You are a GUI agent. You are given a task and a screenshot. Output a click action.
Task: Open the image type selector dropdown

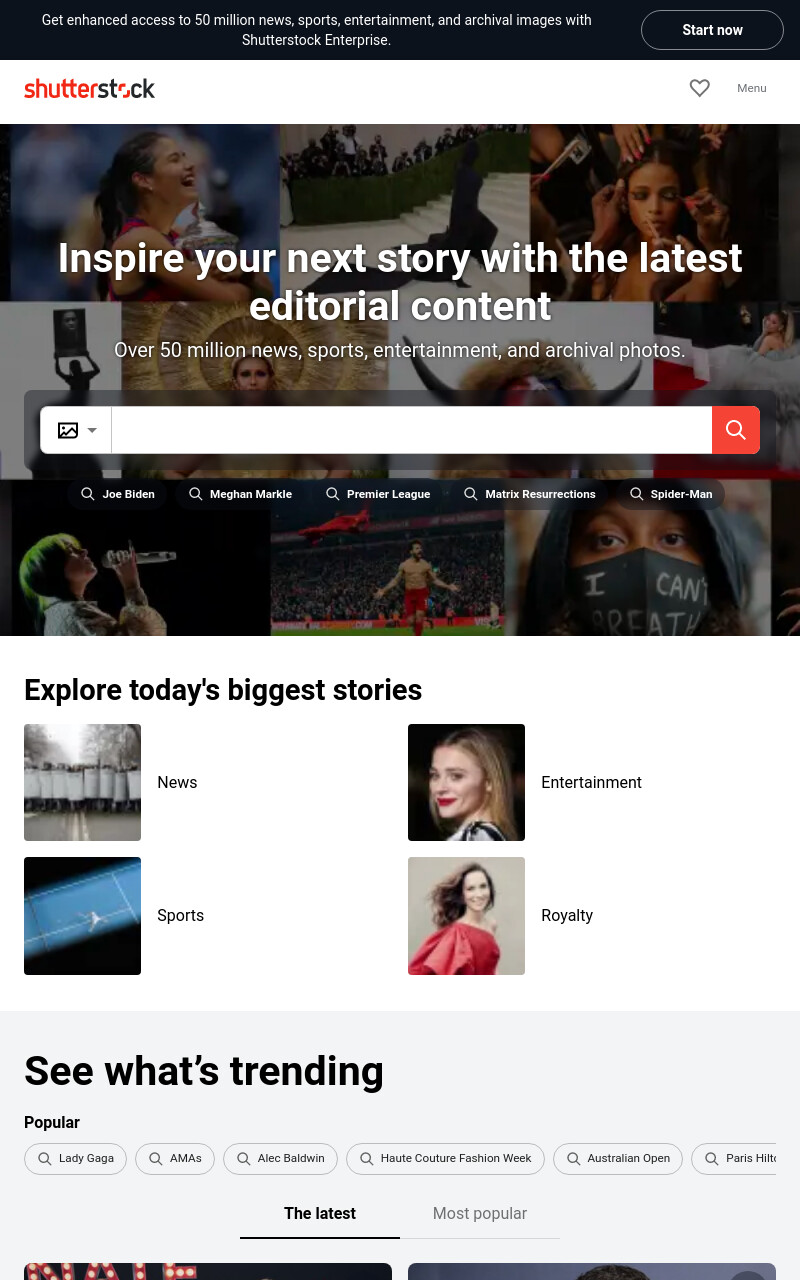76,430
